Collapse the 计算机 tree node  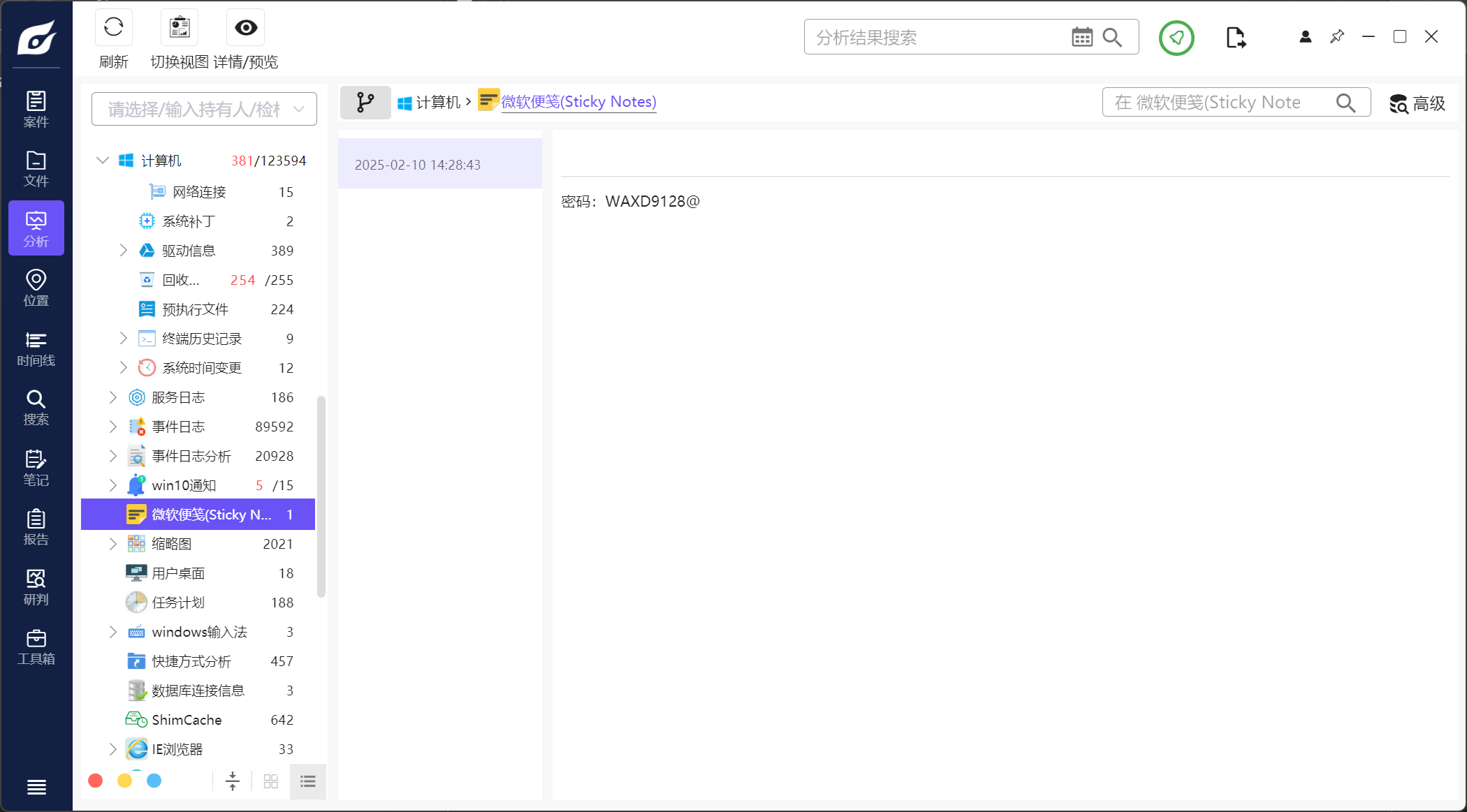click(x=103, y=161)
